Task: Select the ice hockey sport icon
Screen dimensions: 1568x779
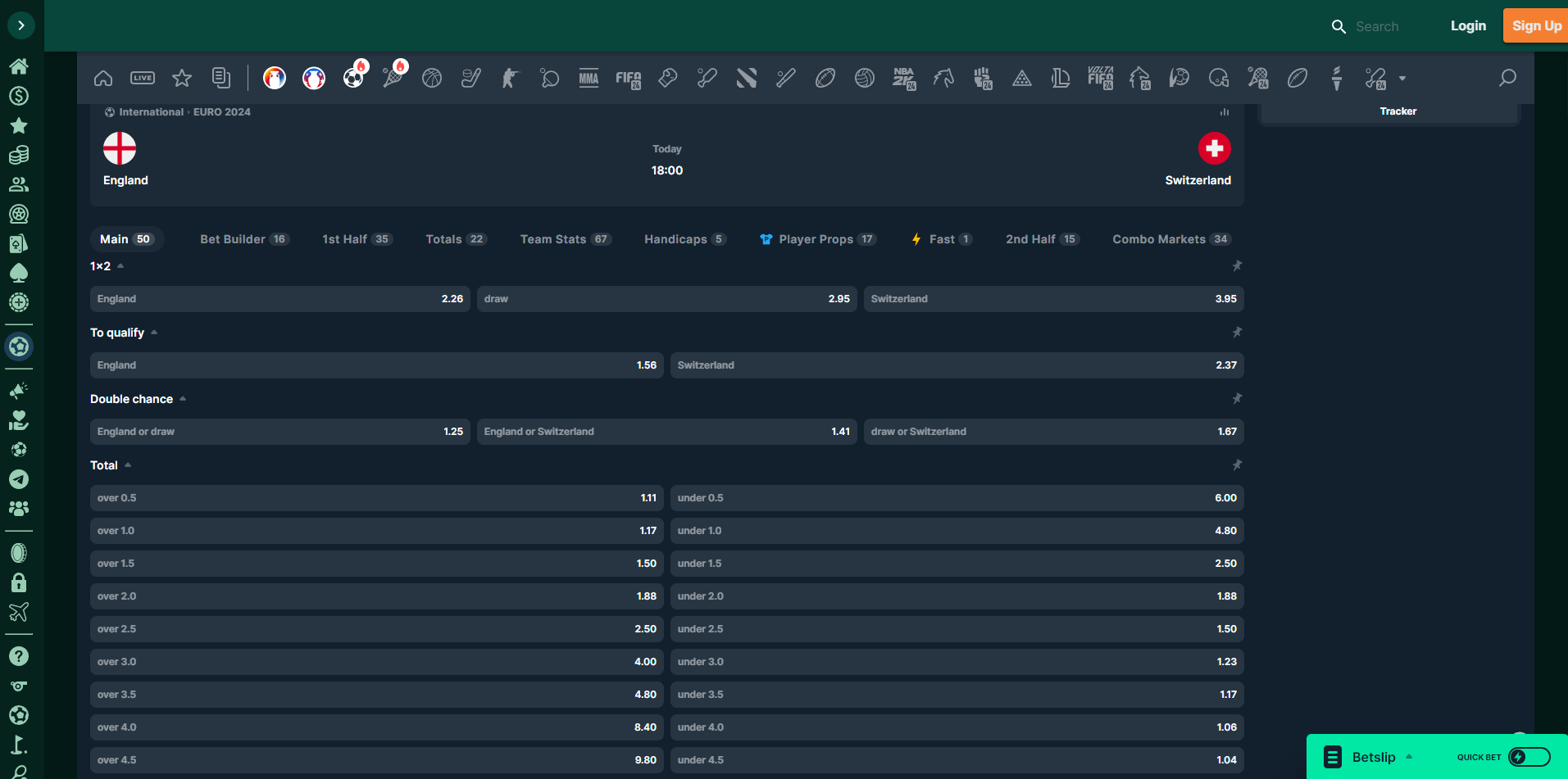Action: pyautogui.click(x=471, y=78)
